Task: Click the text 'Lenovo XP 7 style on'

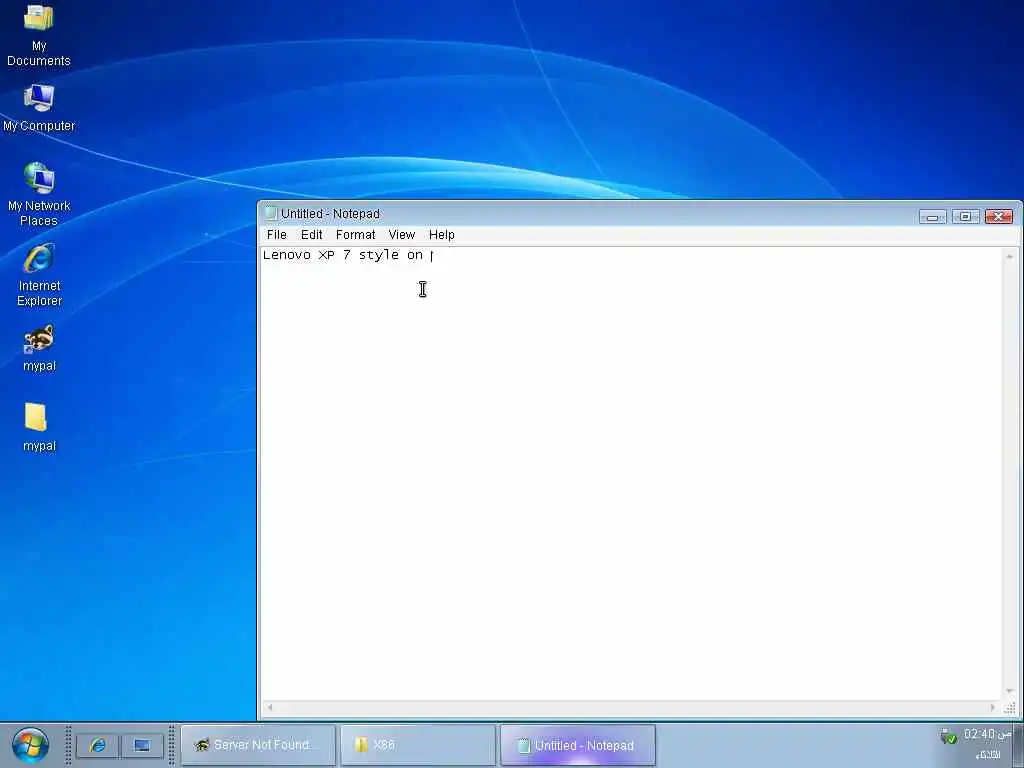Action: click(343, 255)
